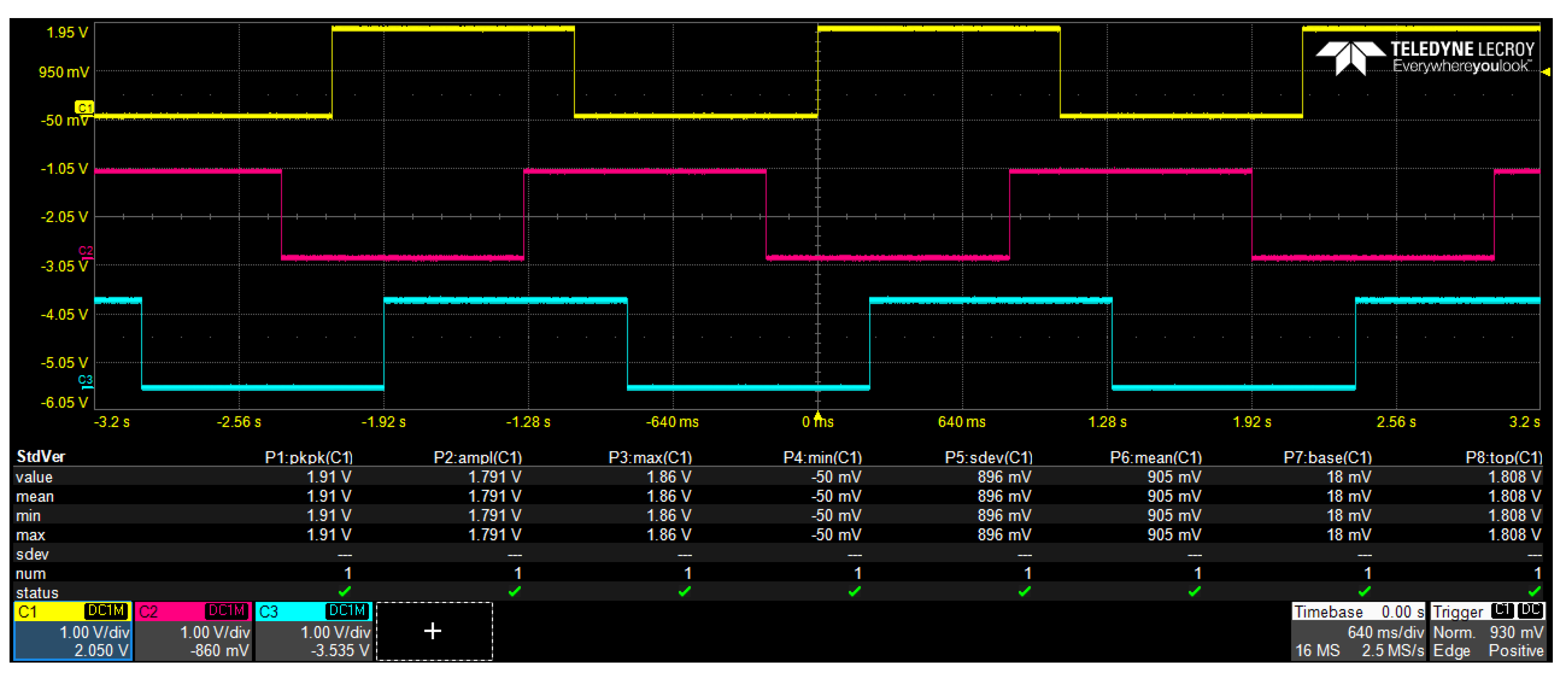The image size is (1568, 674).
Task: Select the P6:mean(C1) measurement column header
Action: point(1155,457)
